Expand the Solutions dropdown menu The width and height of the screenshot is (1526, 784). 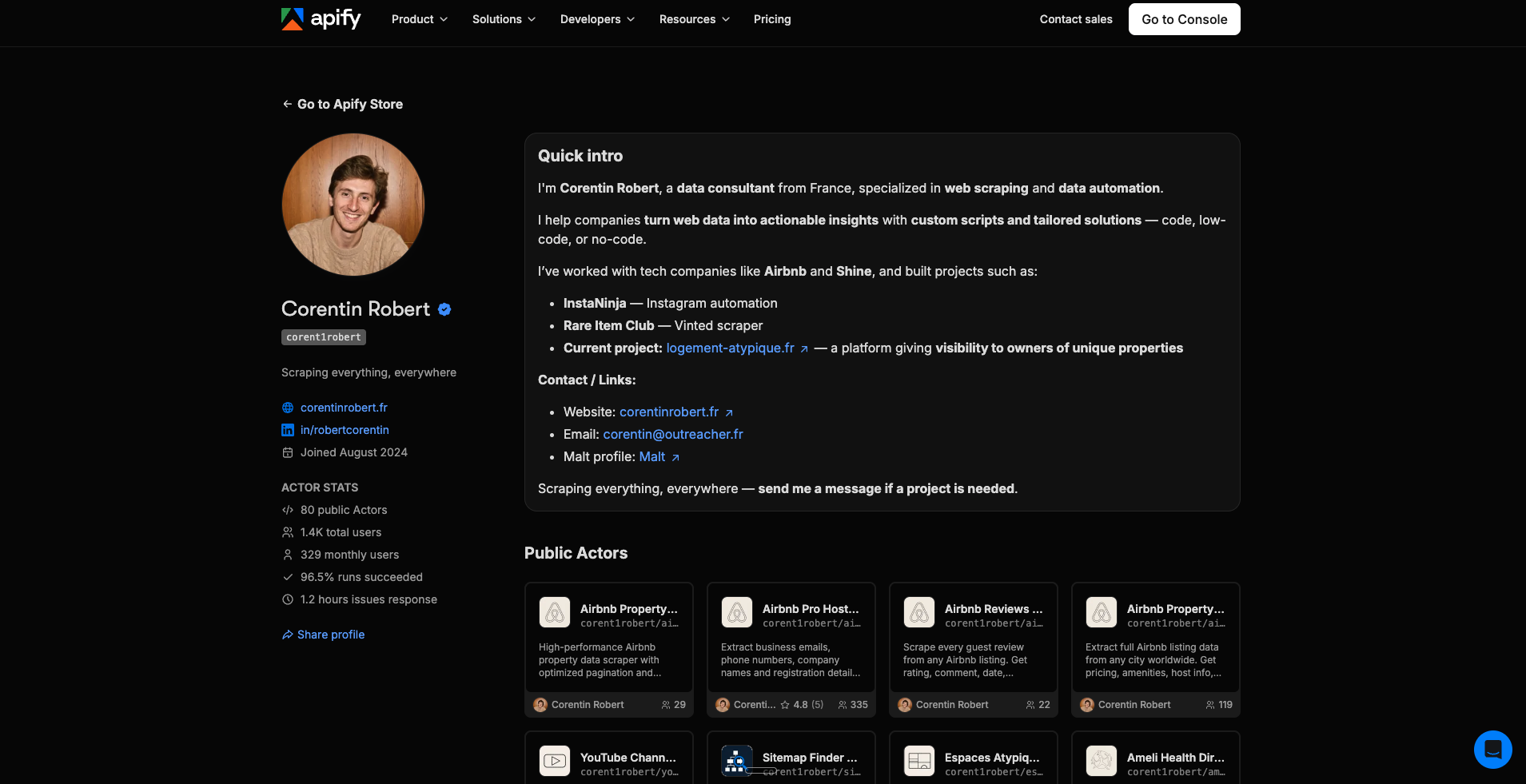[504, 19]
